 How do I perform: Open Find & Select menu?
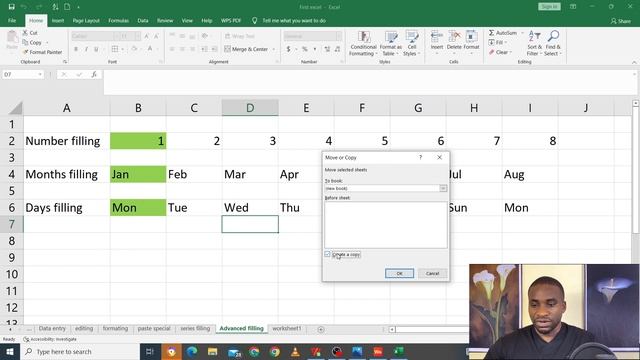pos(553,43)
